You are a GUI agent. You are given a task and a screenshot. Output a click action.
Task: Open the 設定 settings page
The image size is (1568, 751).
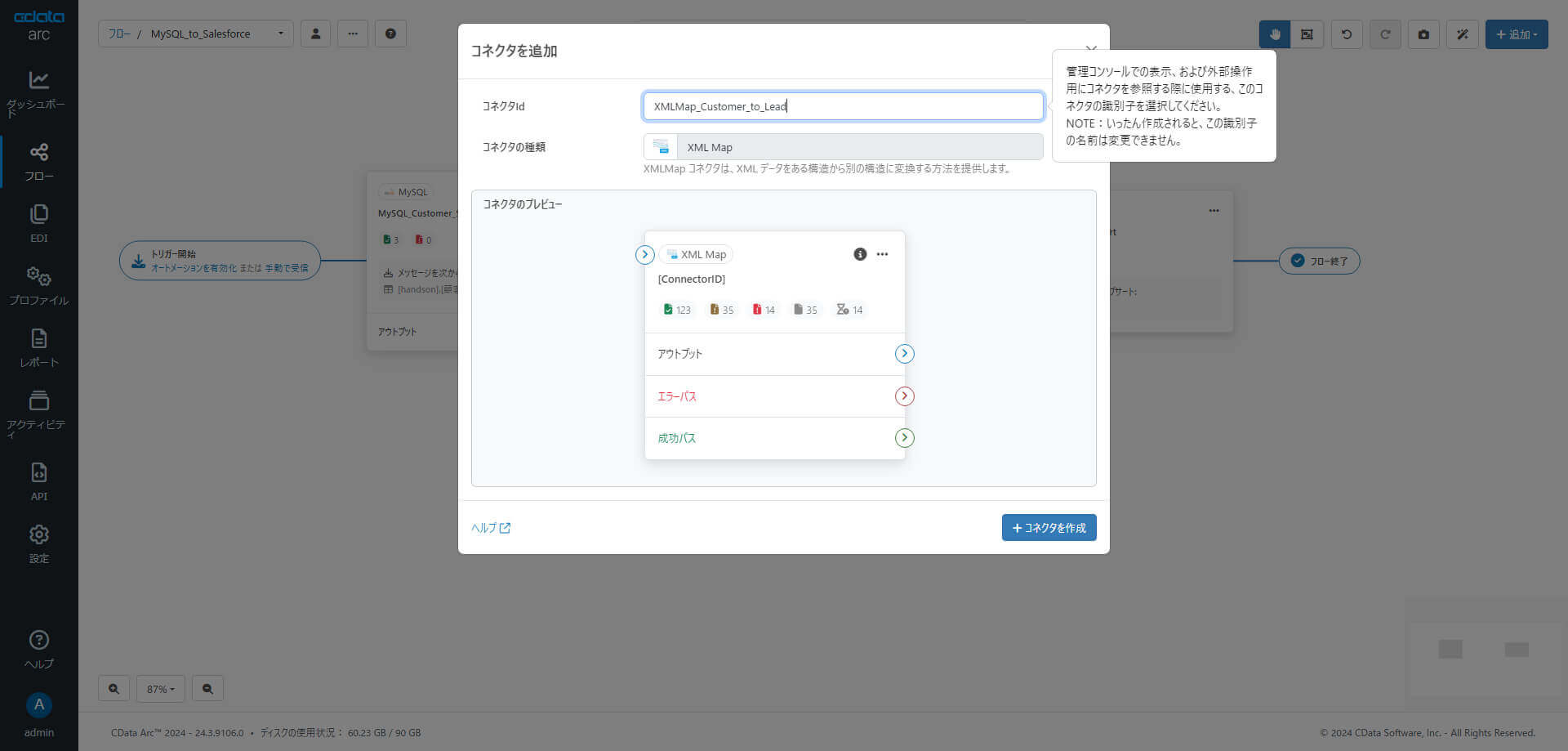tap(38, 544)
